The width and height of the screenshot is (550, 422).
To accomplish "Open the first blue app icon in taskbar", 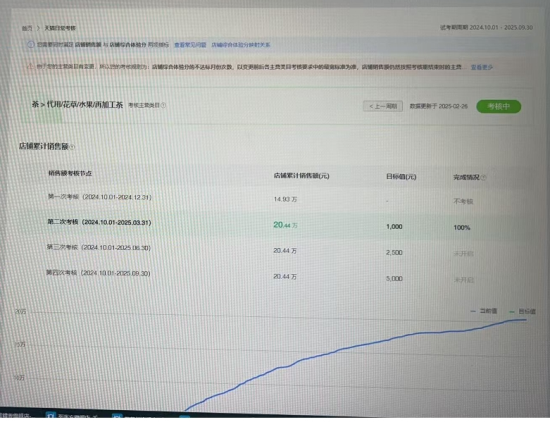I will click(x=51, y=416).
